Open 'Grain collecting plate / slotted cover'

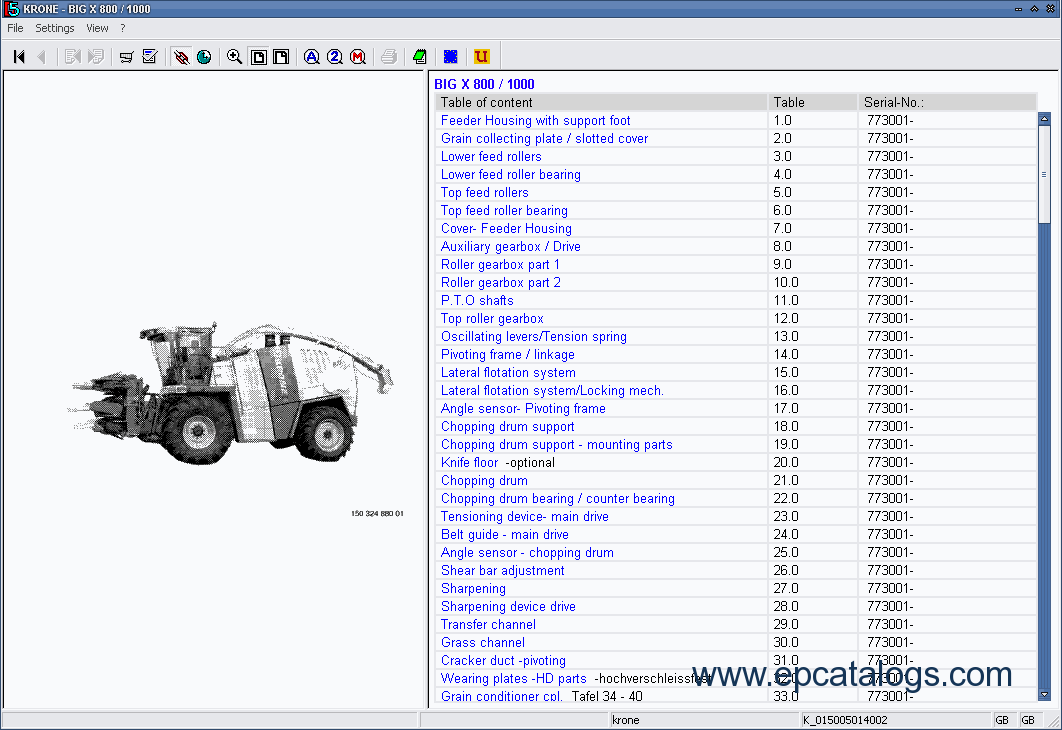pyautogui.click(x=545, y=139)
